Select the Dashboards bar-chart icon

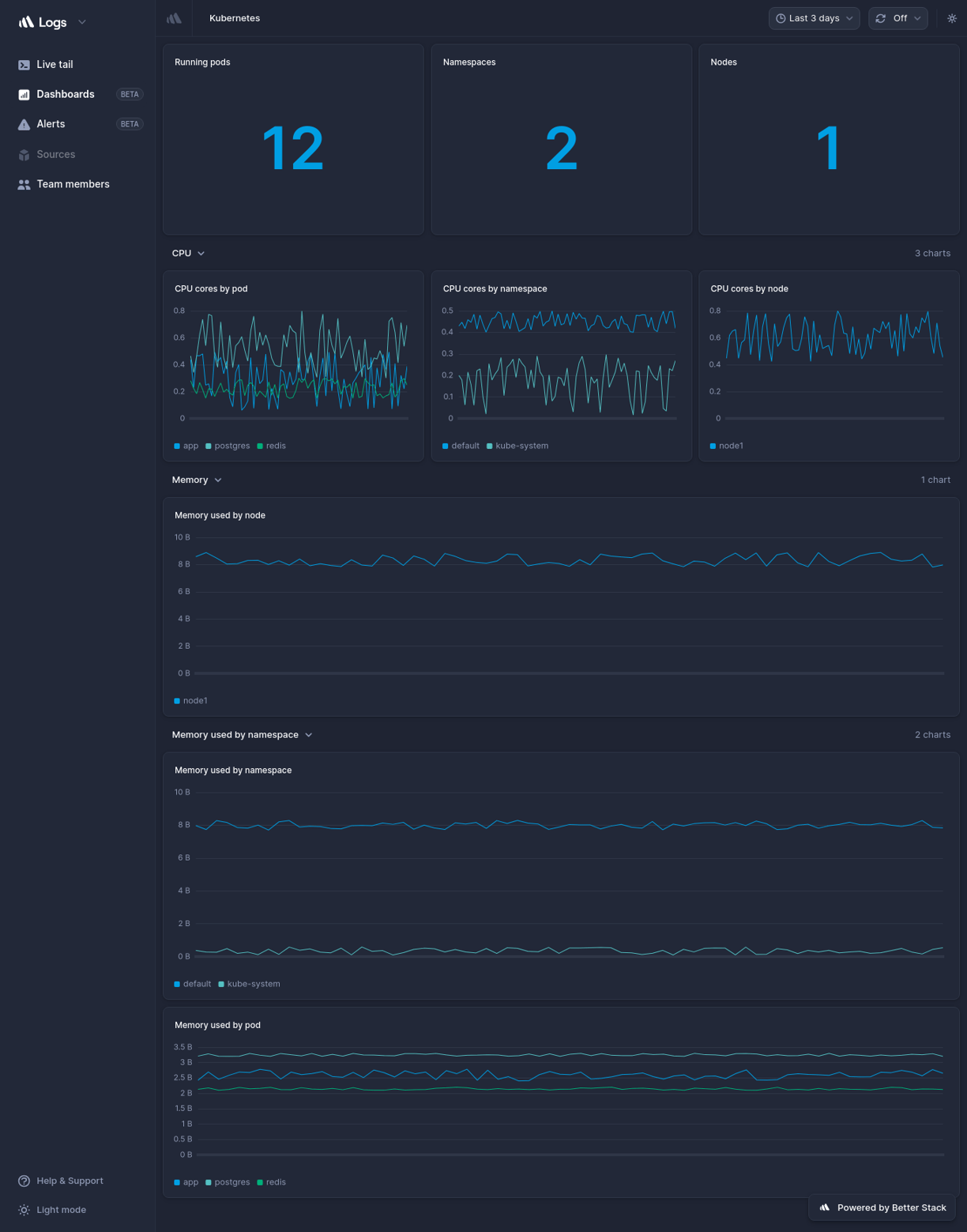(24, 94)
